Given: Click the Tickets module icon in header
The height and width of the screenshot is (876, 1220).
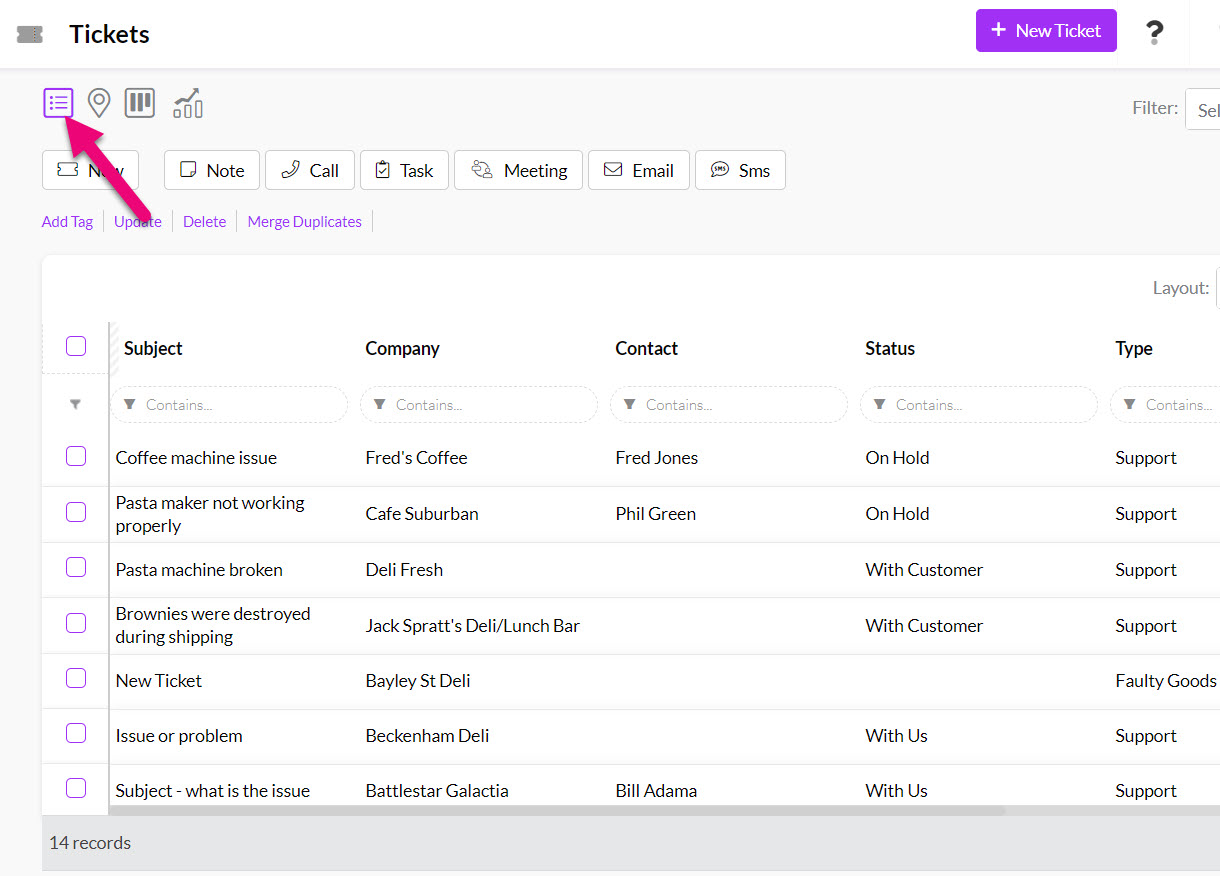Looking at the screenshot, I should [30, 35].
